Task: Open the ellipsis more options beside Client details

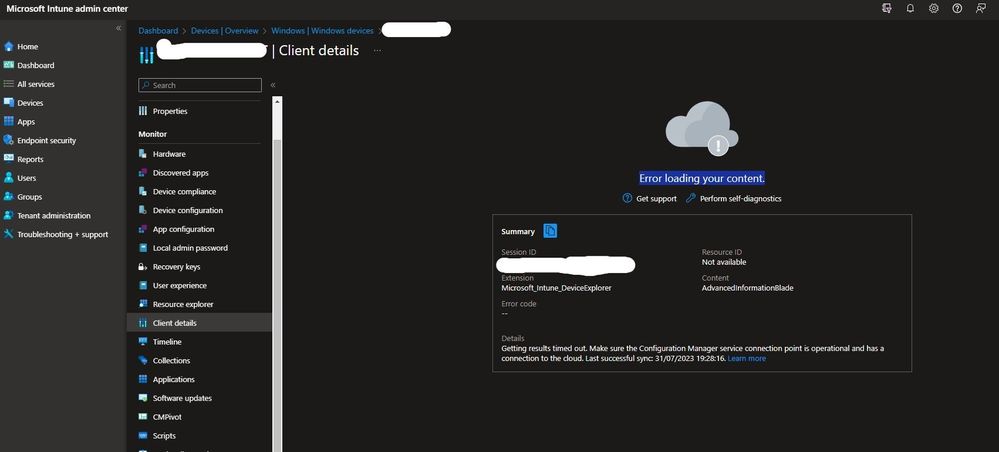Action: pos(377,50)
